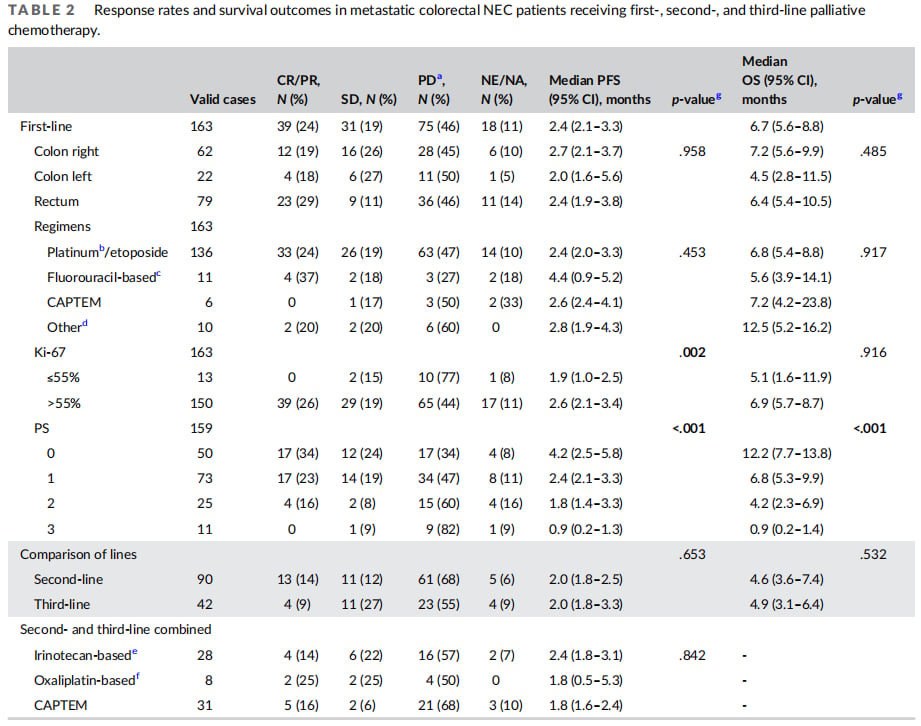Viewport: 921px width, 726px height.
Task: Click footnote g on the PFS p-value header
Action: point(718,96)
